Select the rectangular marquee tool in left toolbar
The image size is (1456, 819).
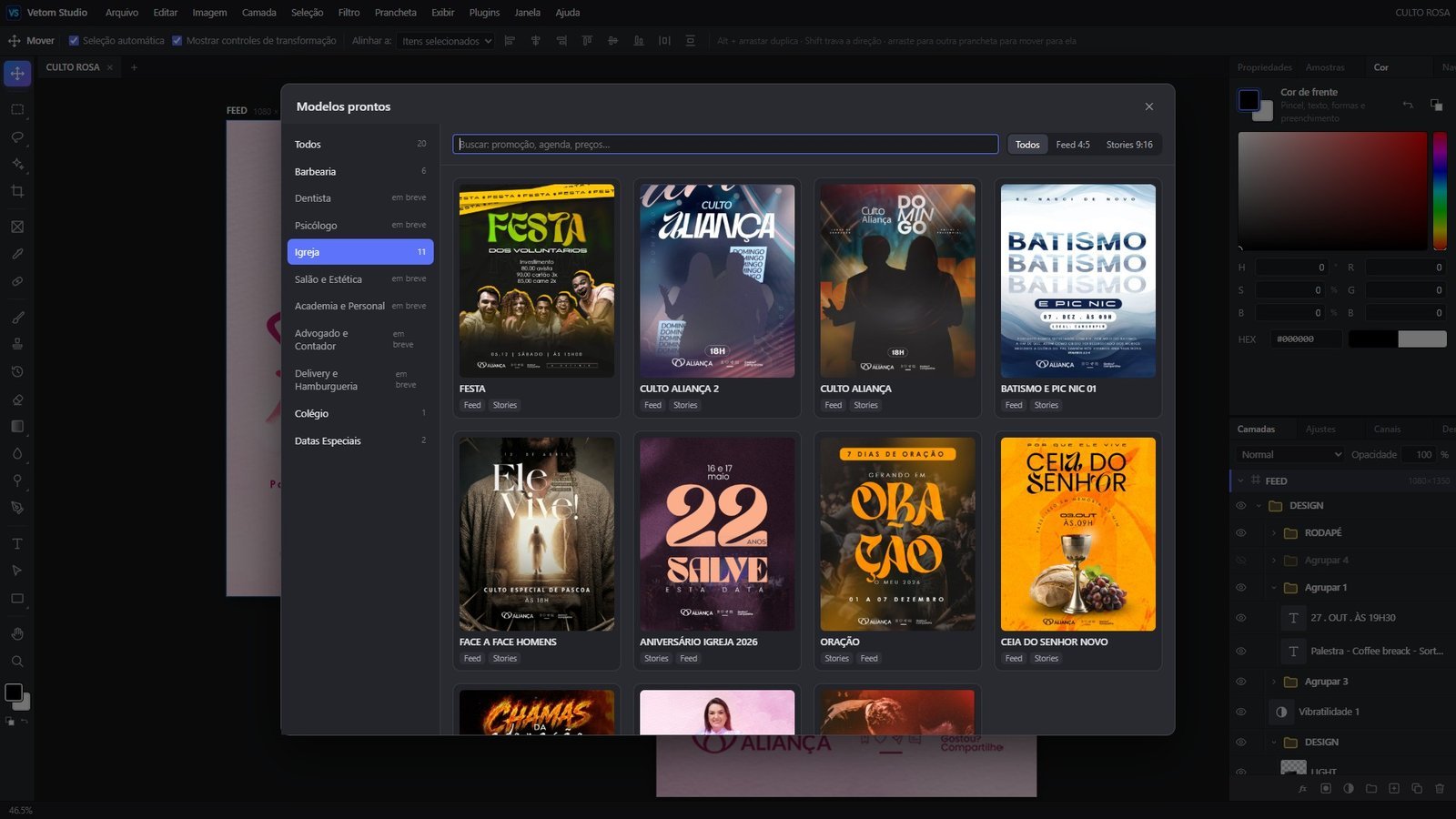tap(17, 109)
